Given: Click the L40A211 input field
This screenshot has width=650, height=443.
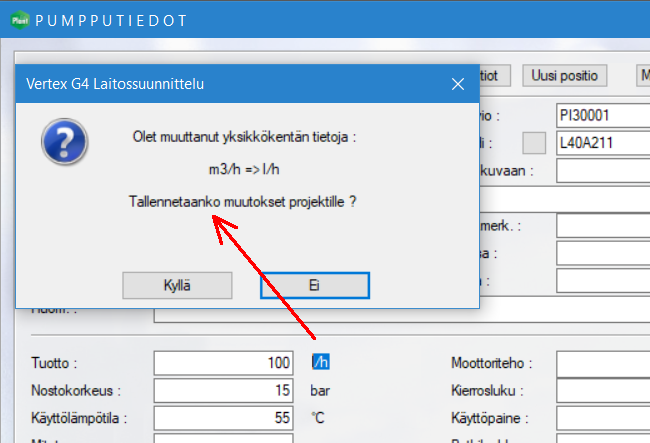Looking at the screenshot, I should click(x=602, y=143).
